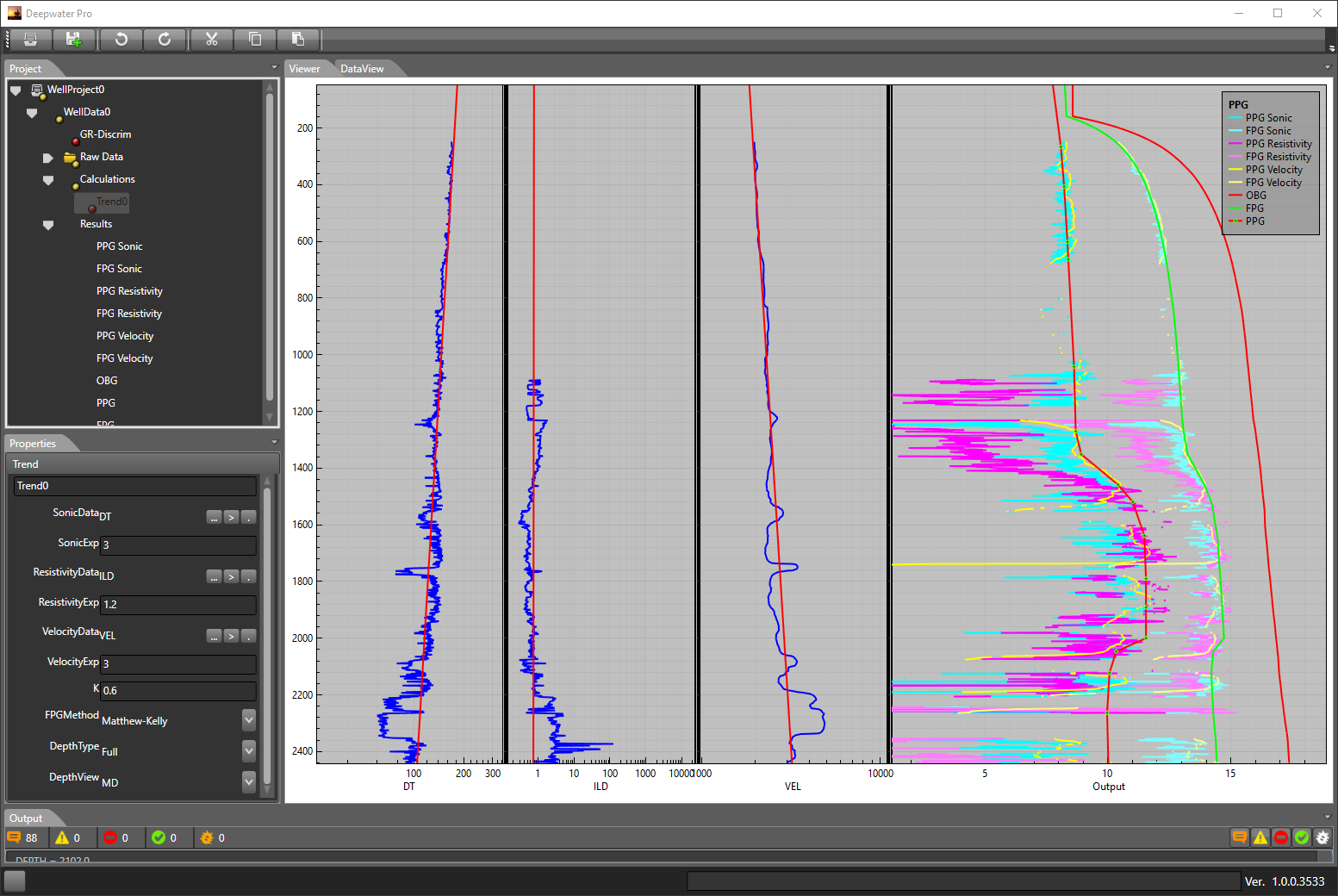Toggle the debug gear filter at output panel right
This screenshot has width=1338, height=896.
(x=1322, y=837)
